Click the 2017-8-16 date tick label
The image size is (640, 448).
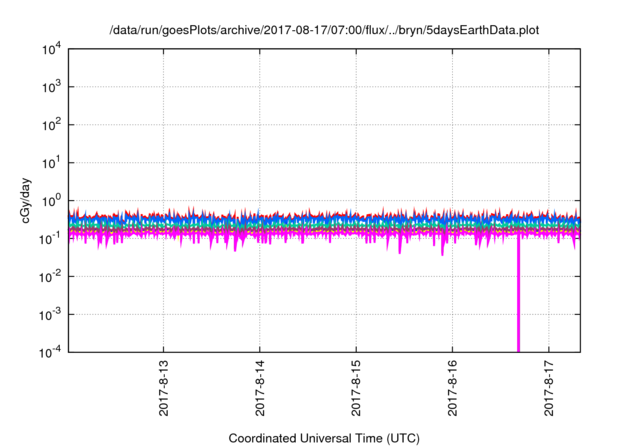pyautogui.click(x=452, y=388)
